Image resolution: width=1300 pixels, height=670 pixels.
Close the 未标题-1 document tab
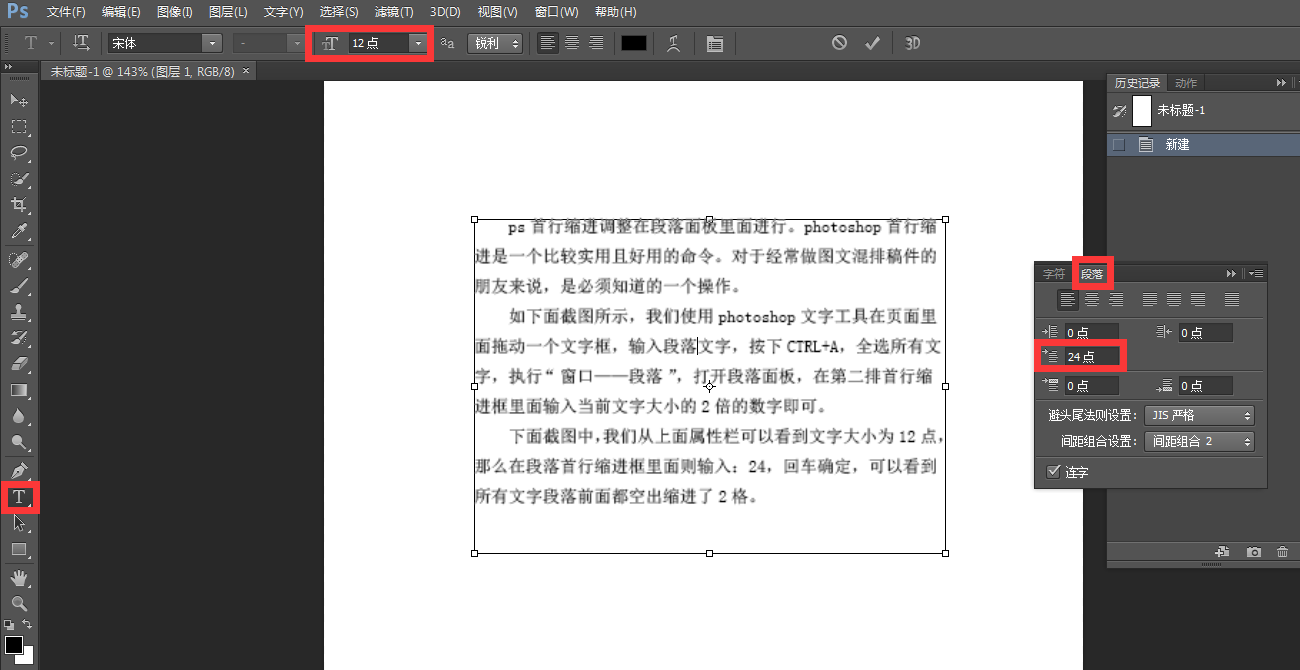coord(247,71)
